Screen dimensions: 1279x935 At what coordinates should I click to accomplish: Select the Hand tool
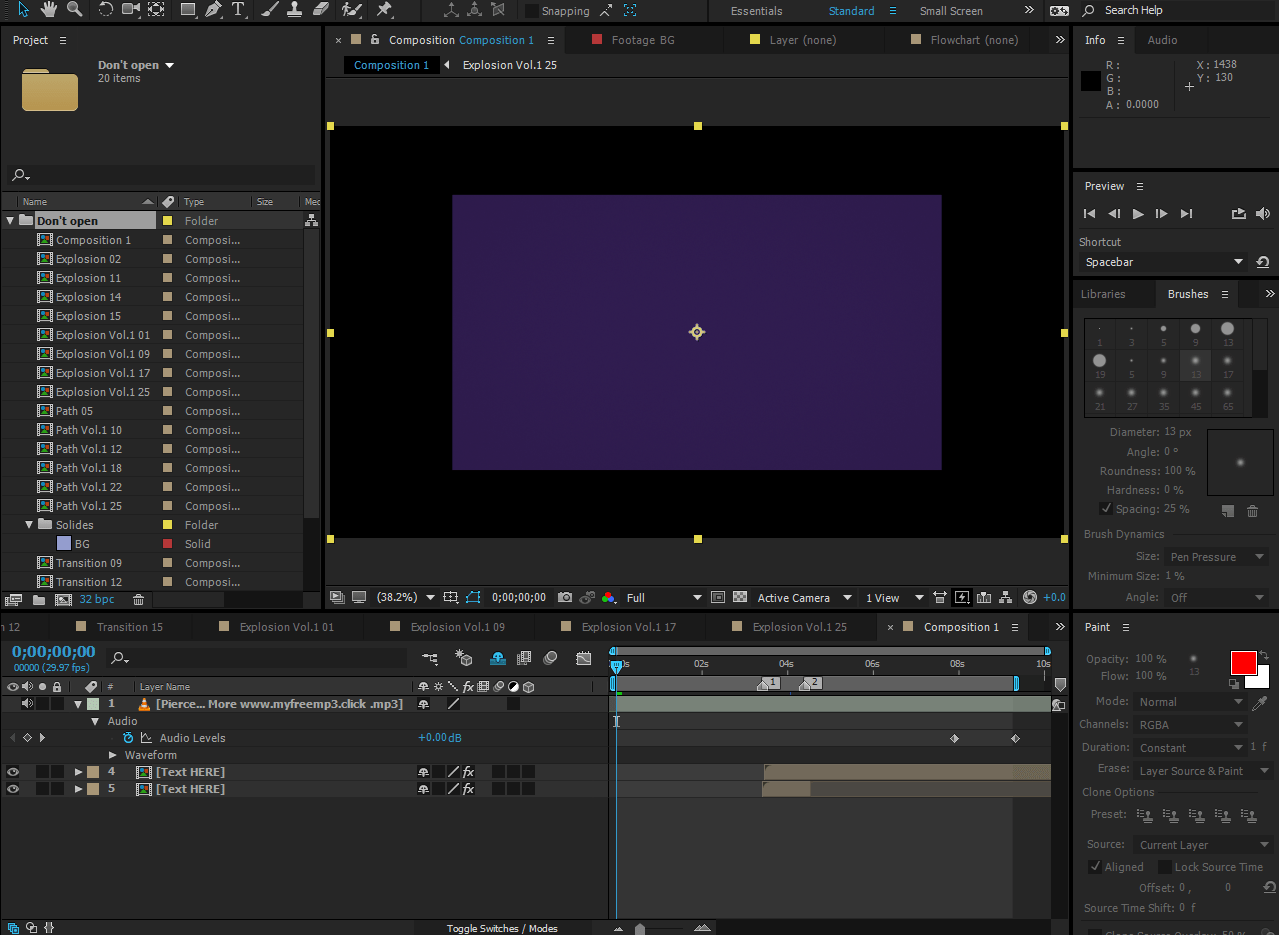click(x=48, y=11)
